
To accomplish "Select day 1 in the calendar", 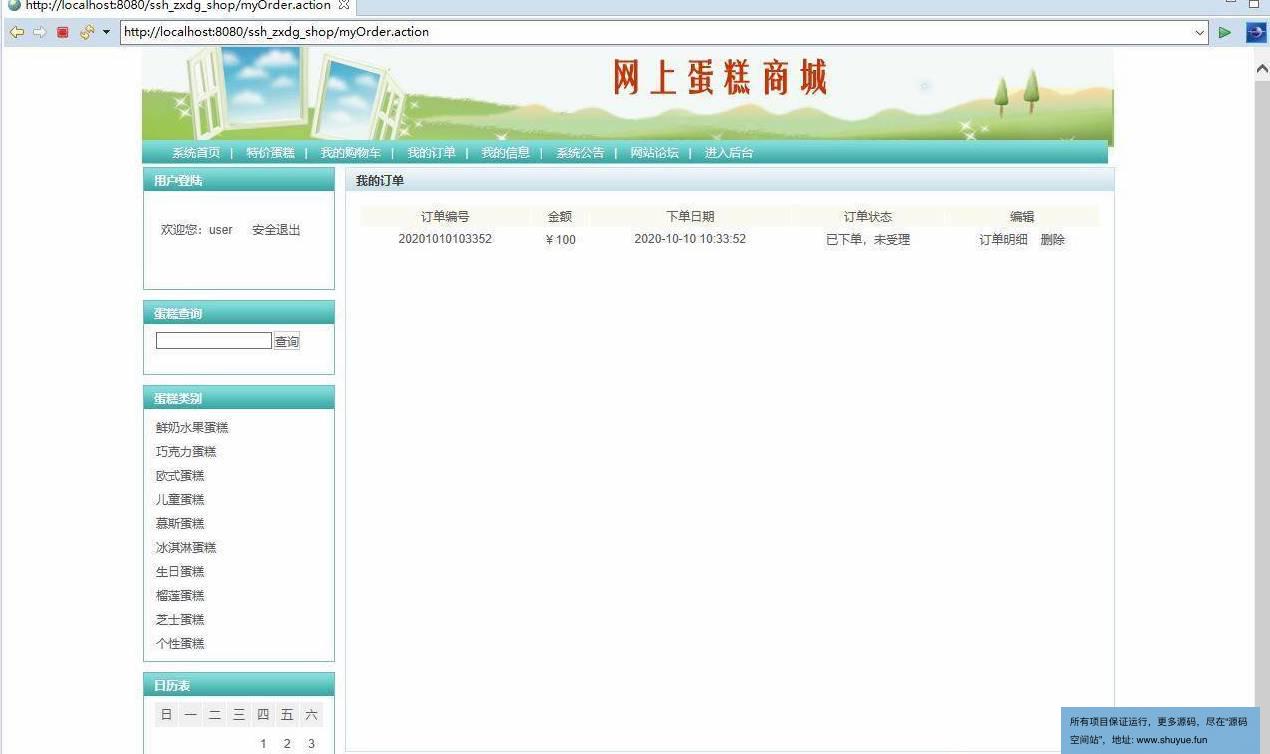I will (x=263, y=743).
